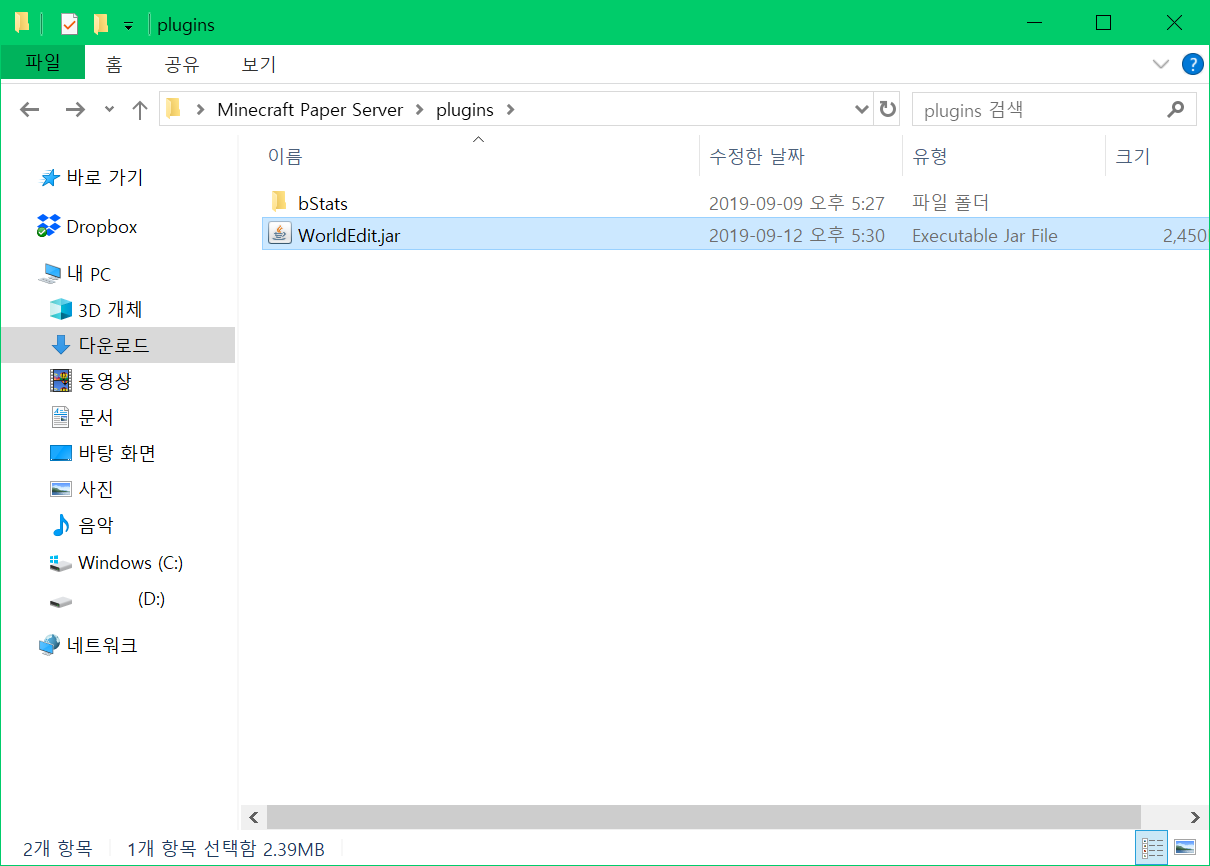Image resolution: width=1210 pixels, height=866 pixels.
Task: Open Customize Quick Access Toolbar dropdown
Action: (128, 24)
